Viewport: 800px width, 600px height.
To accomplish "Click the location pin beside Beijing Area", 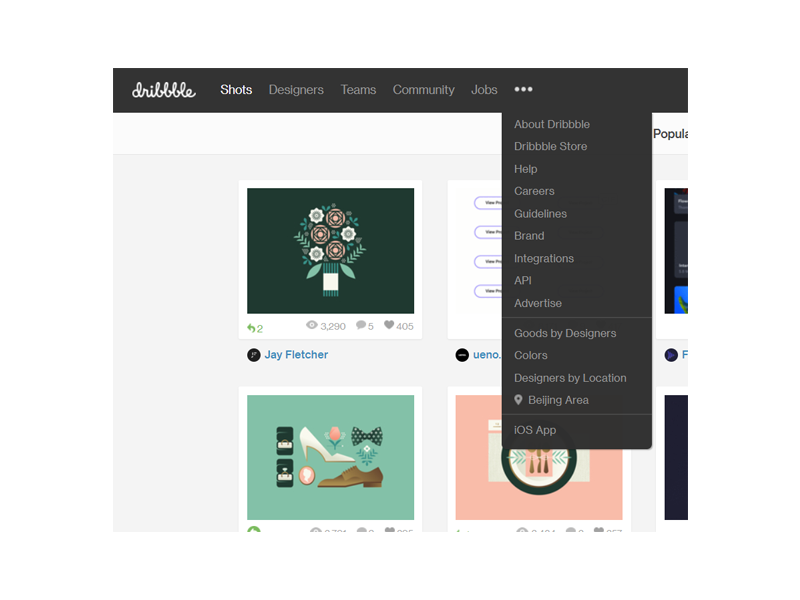I will click(x=518, y=400).
